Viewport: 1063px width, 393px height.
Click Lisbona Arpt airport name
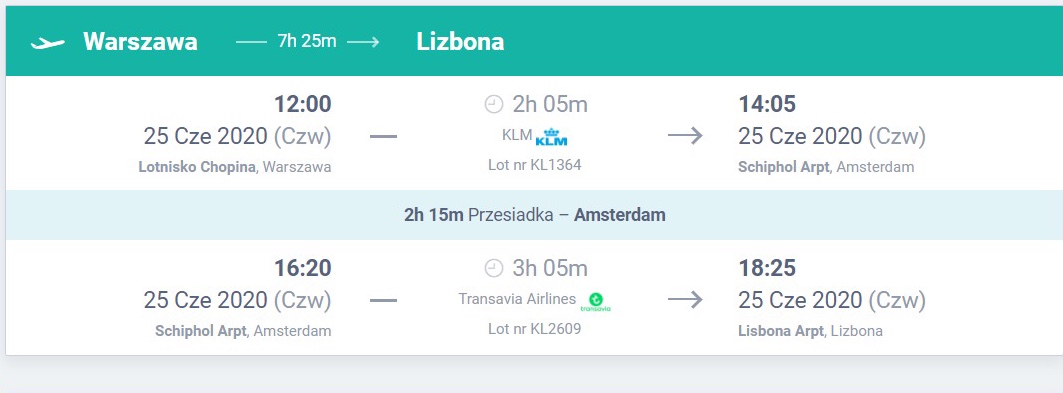tap(781, 331)
